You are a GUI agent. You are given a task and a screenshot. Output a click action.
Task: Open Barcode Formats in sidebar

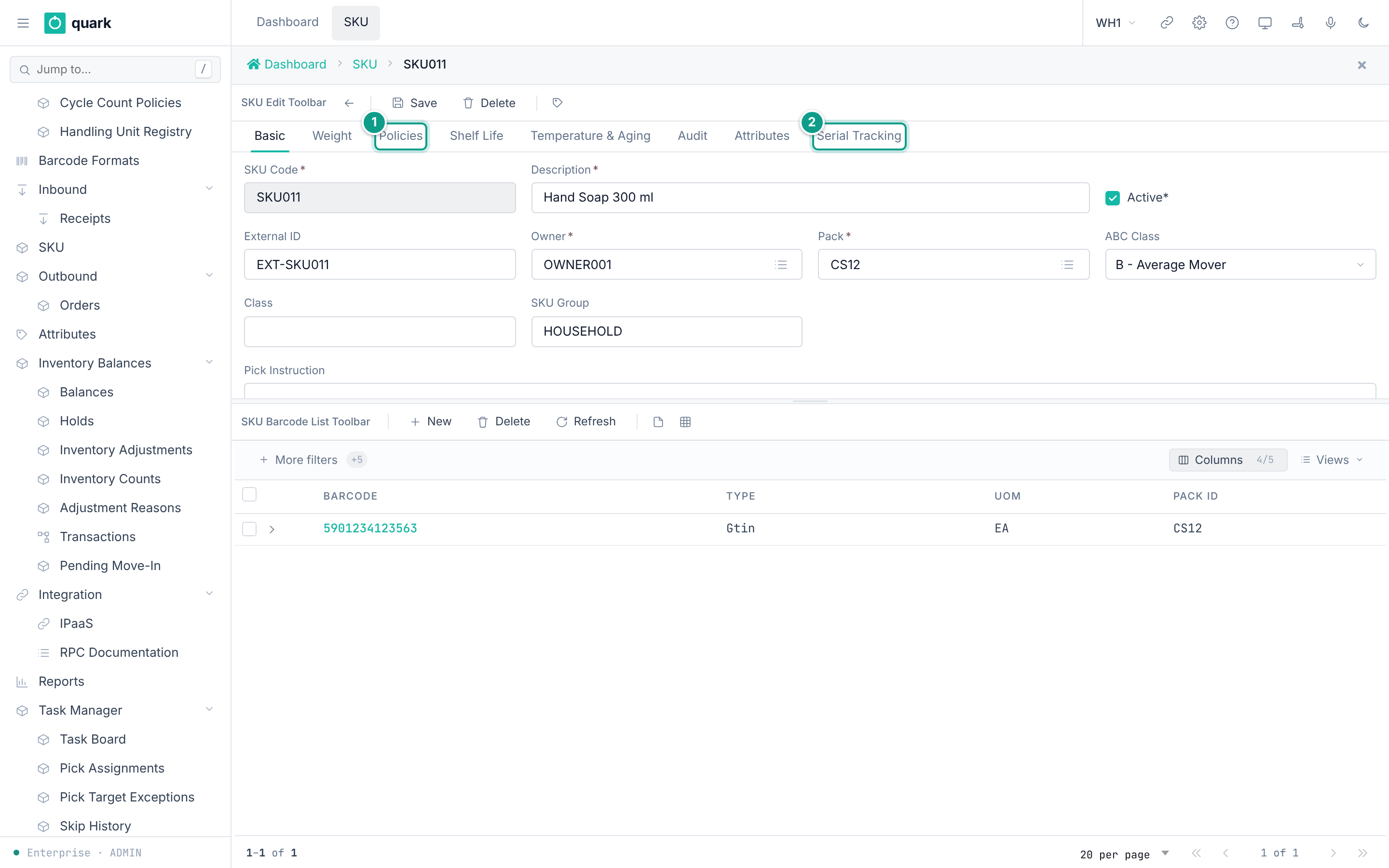pos(115,161)
